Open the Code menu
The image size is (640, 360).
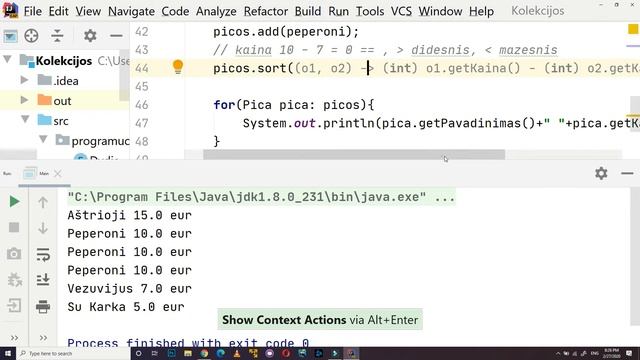175,11
